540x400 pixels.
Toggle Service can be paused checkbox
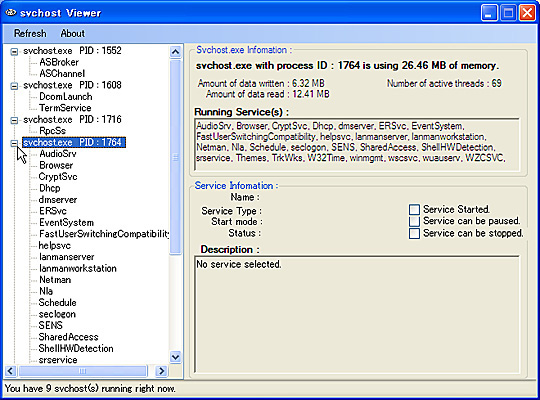pyautogui.click(x=414, y=221)
